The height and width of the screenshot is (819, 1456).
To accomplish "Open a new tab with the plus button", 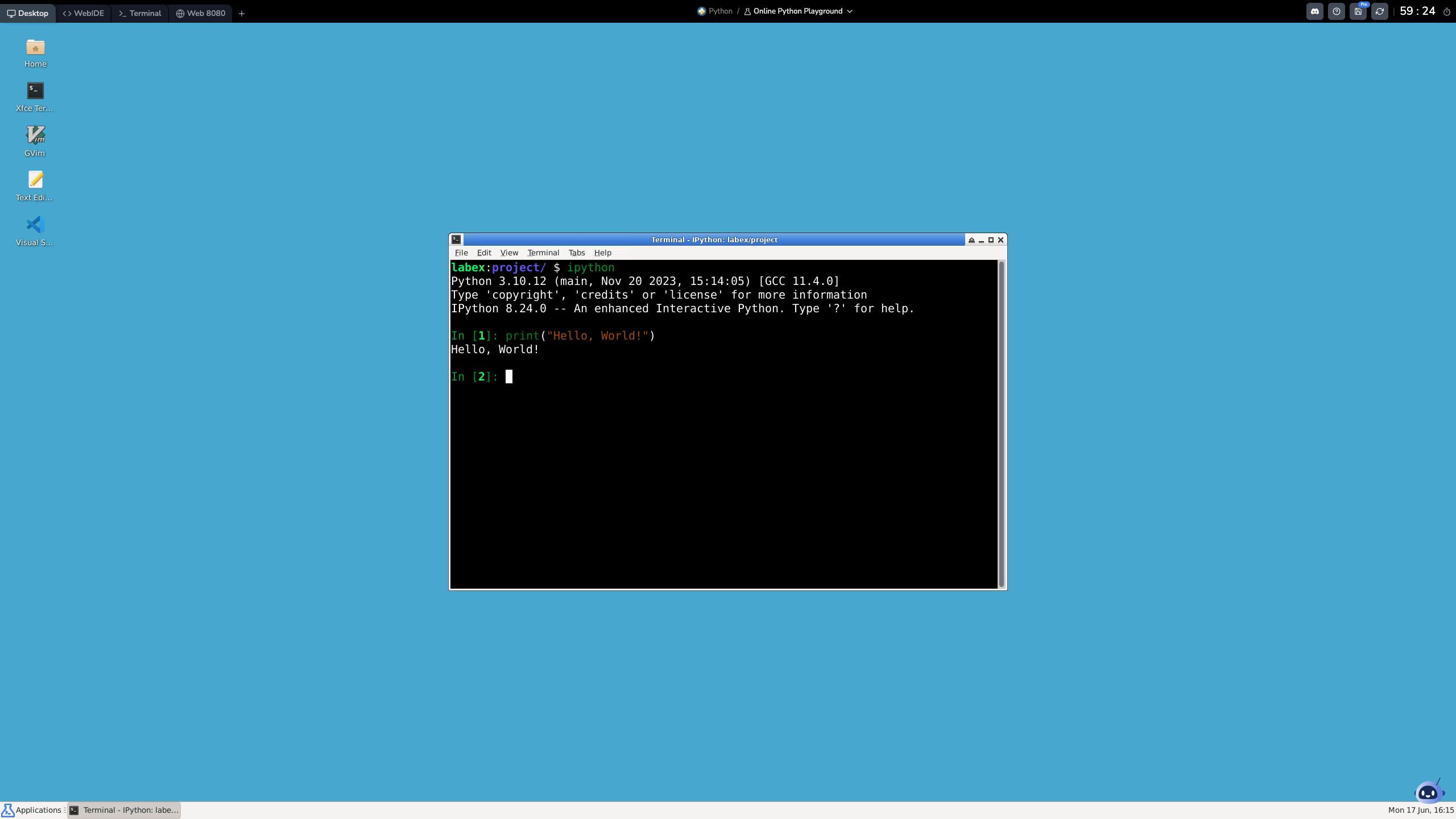I will [x=242, y=13].
